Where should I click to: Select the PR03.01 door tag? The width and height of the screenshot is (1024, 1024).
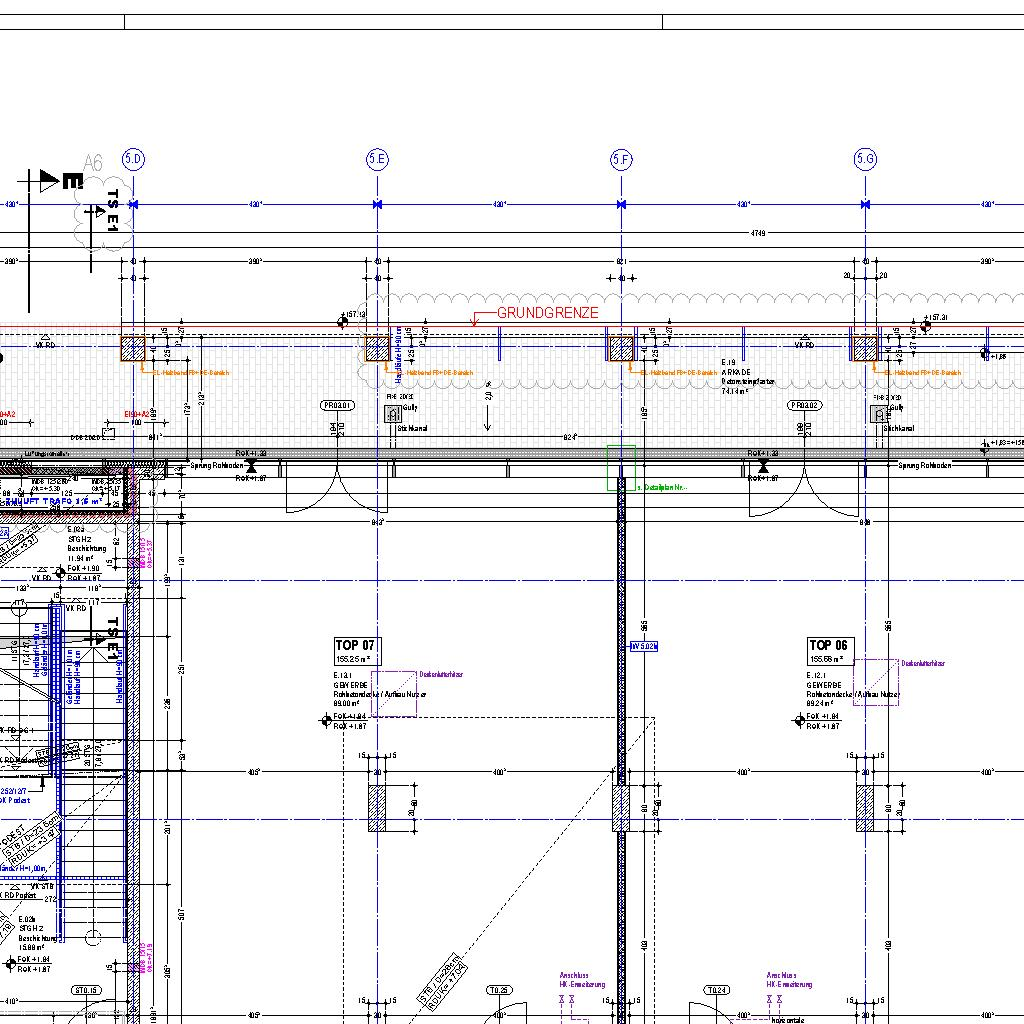pos(337,406)
